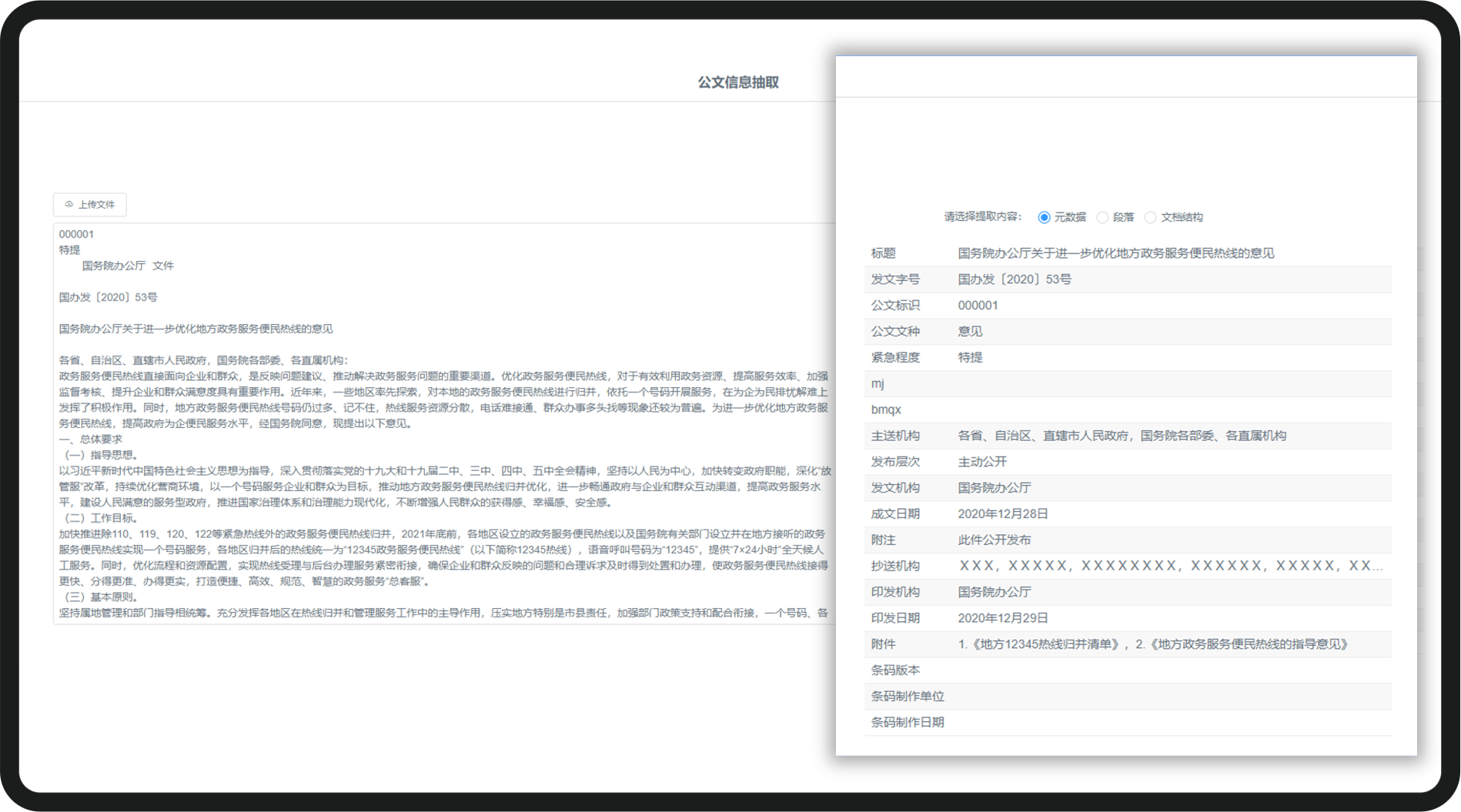The image size is (1461, 812).
Task: Click the 国务院办公厅 文件 line in document
Action: 128,266
